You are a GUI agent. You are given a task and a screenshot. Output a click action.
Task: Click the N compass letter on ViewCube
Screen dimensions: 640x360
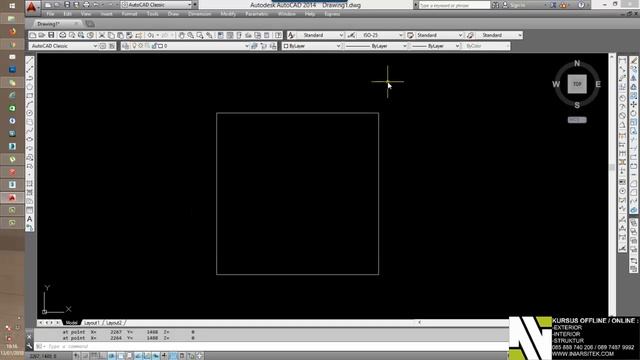(577, 63)
